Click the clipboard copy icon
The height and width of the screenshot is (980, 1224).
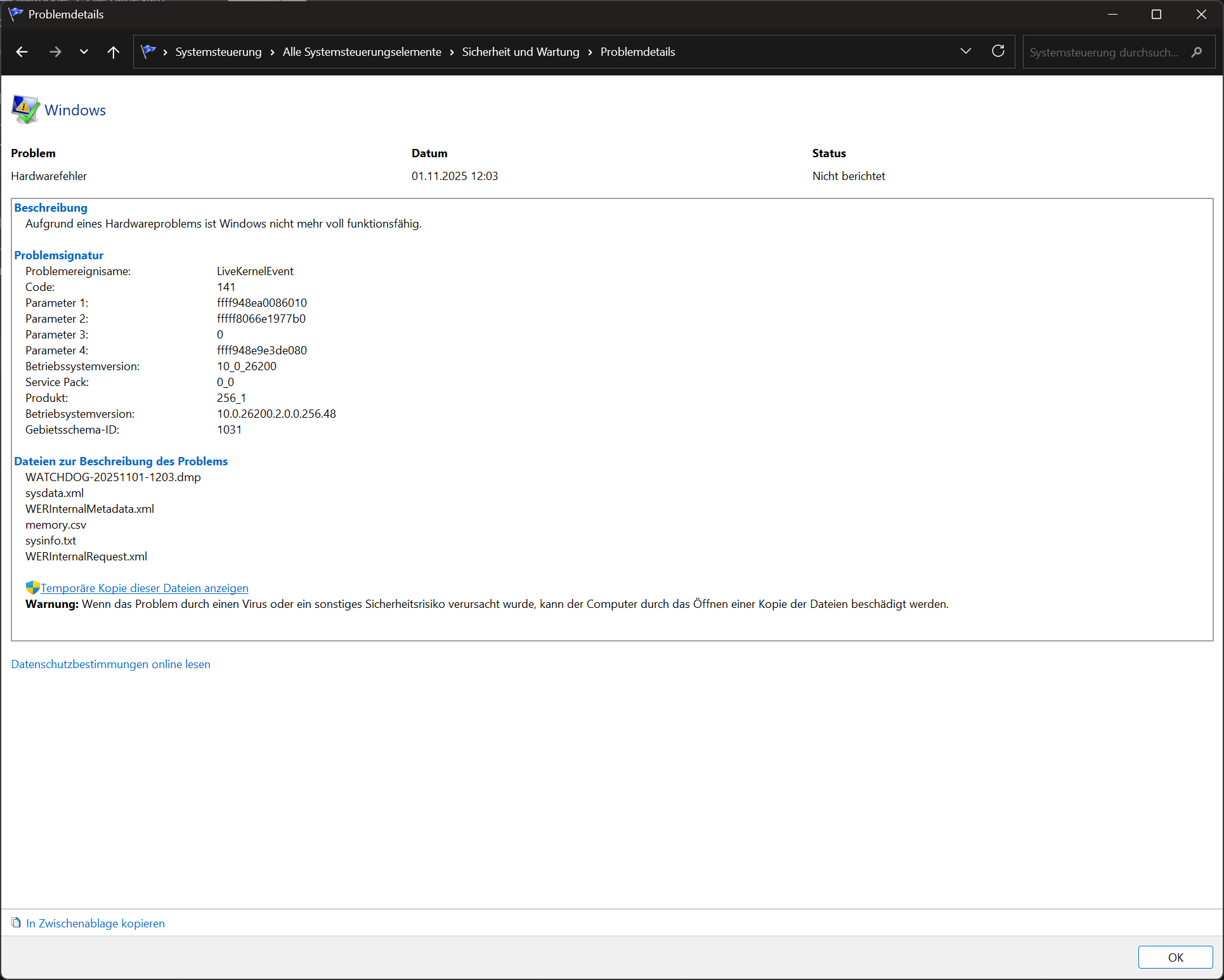(x=16, y=923)
